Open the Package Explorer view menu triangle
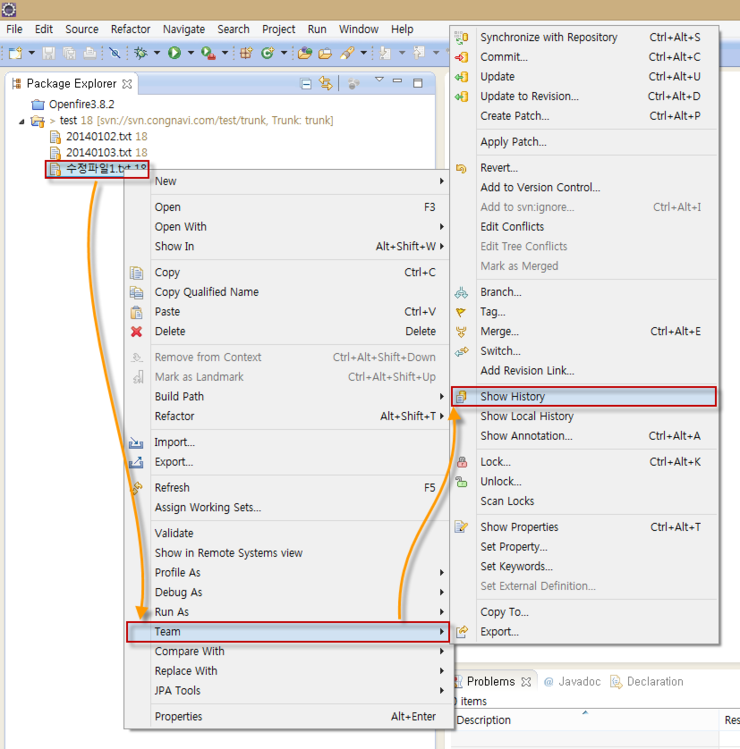The height and width of the screenshot is (749, 740). coord(379,81)
